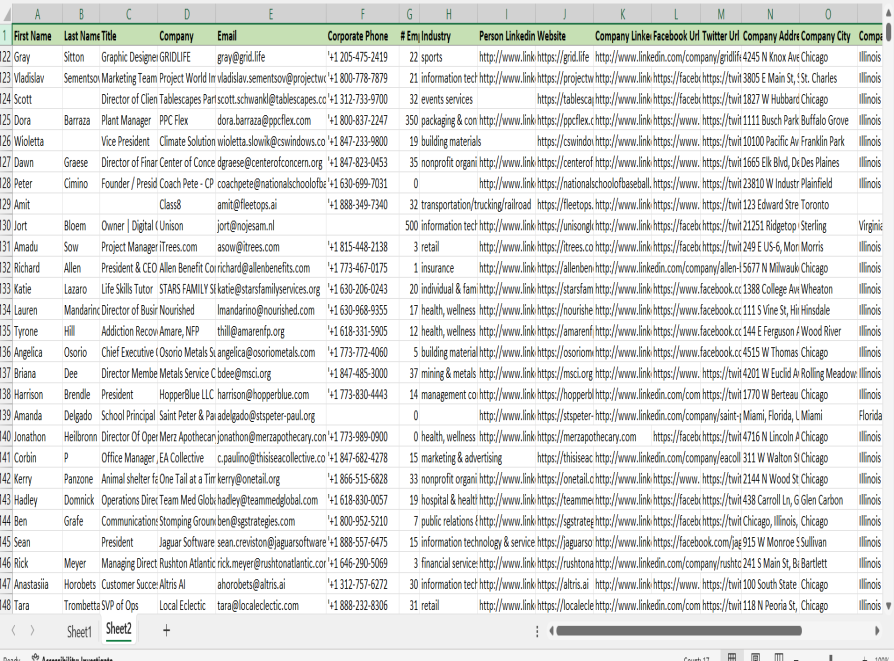
Task: Switch to Page Layout view in status bar
Action: tap(755, 658)
